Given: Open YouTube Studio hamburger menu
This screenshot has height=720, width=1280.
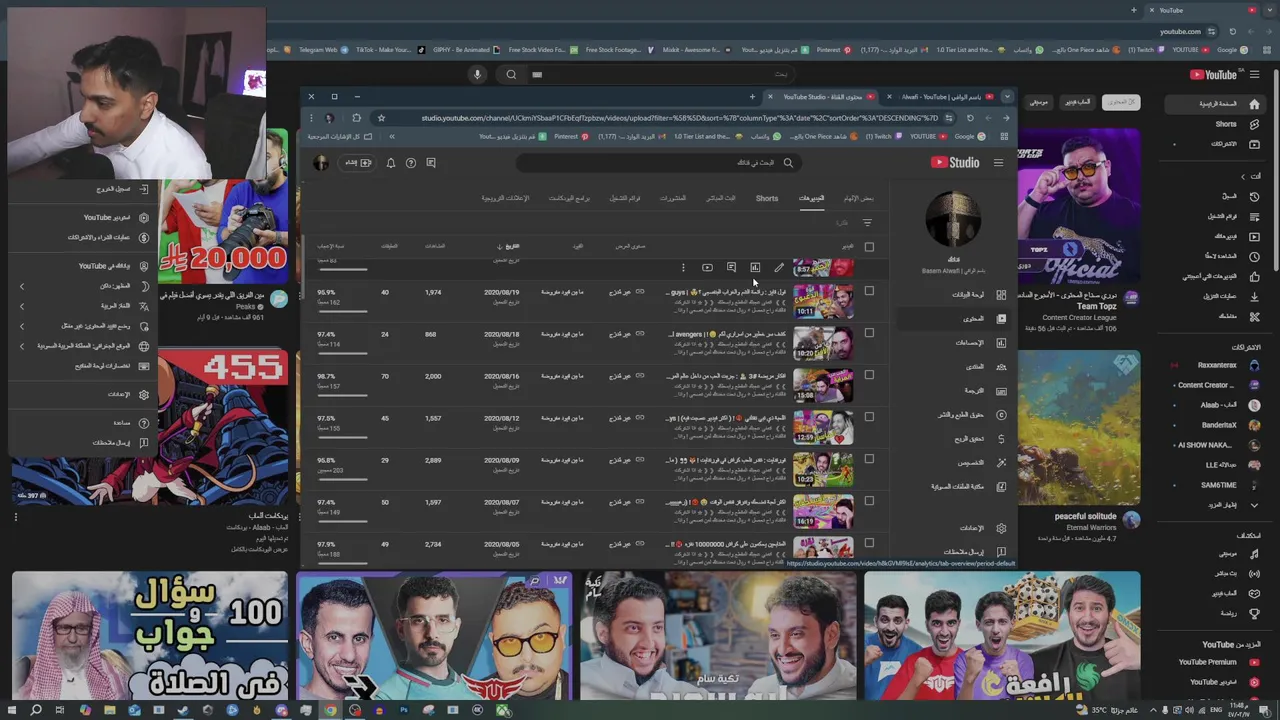Looking at the screenshot, I should 998,163.
